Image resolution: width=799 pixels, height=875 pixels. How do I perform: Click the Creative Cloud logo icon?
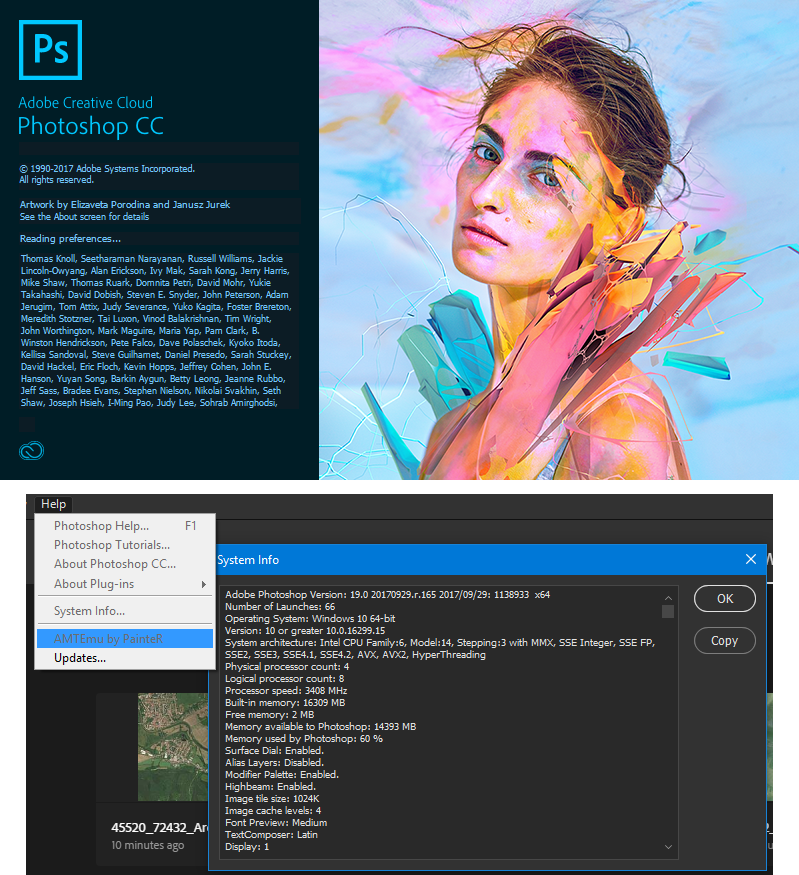32,451
